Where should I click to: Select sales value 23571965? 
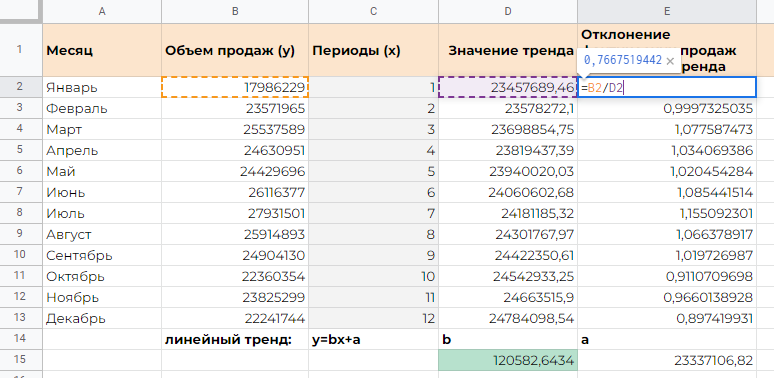pos(235,108)
